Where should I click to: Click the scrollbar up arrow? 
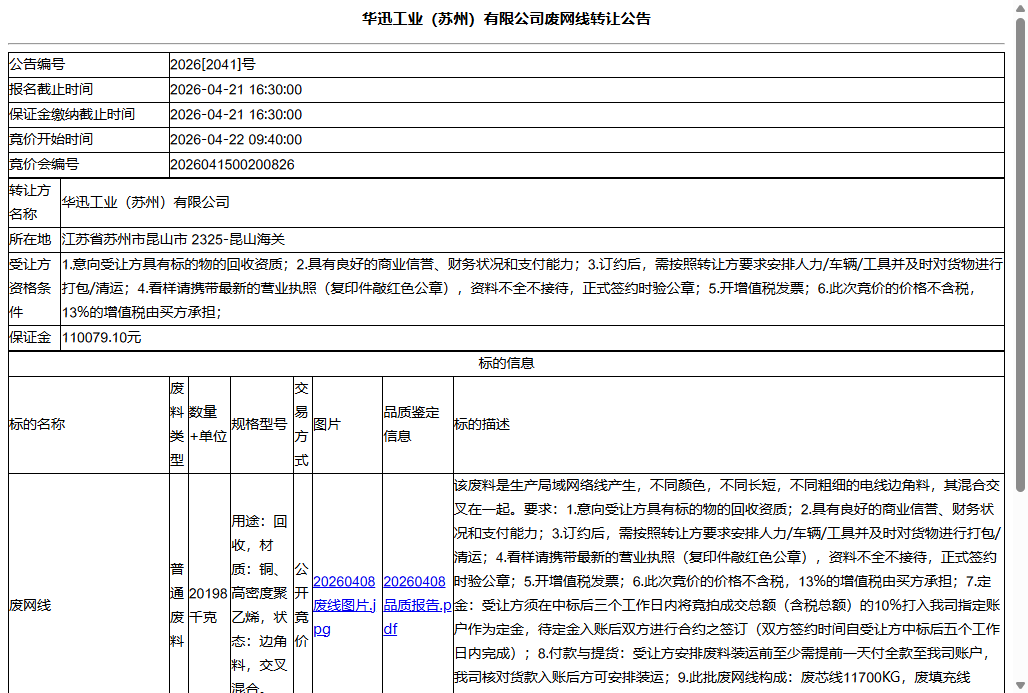click(1020, 7)
